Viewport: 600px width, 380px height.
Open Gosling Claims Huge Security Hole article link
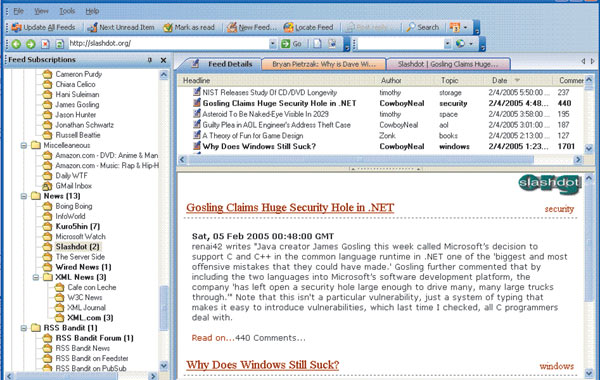pos(290,207)
